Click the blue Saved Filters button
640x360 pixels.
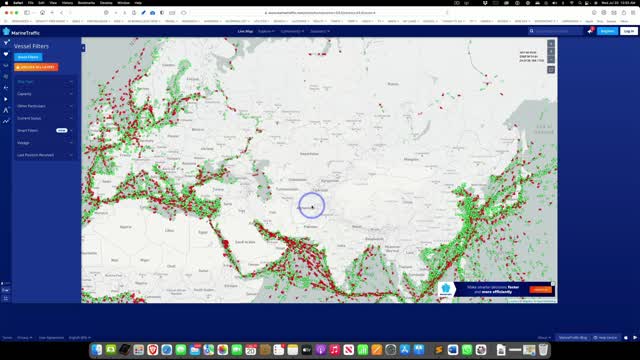click(28, 57)
